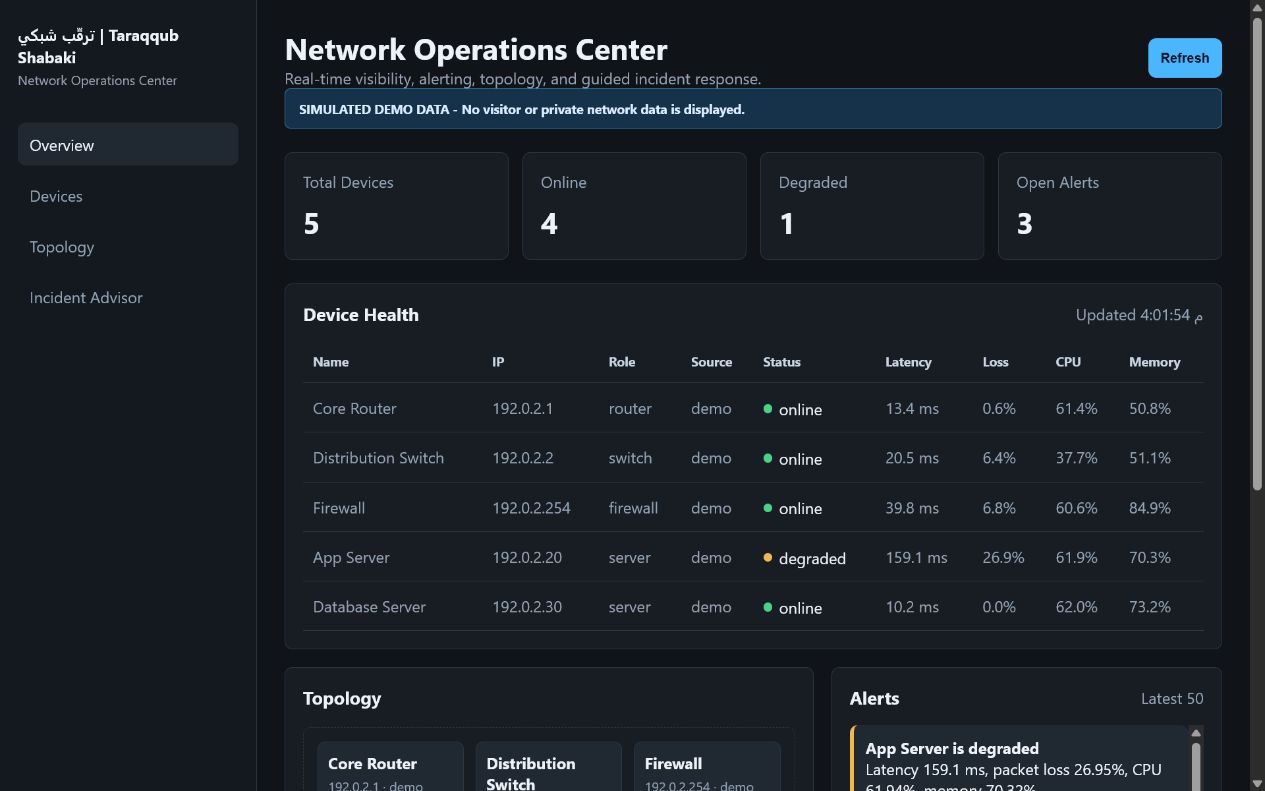Click the 159.1 ms latency value

coord(916,557)
